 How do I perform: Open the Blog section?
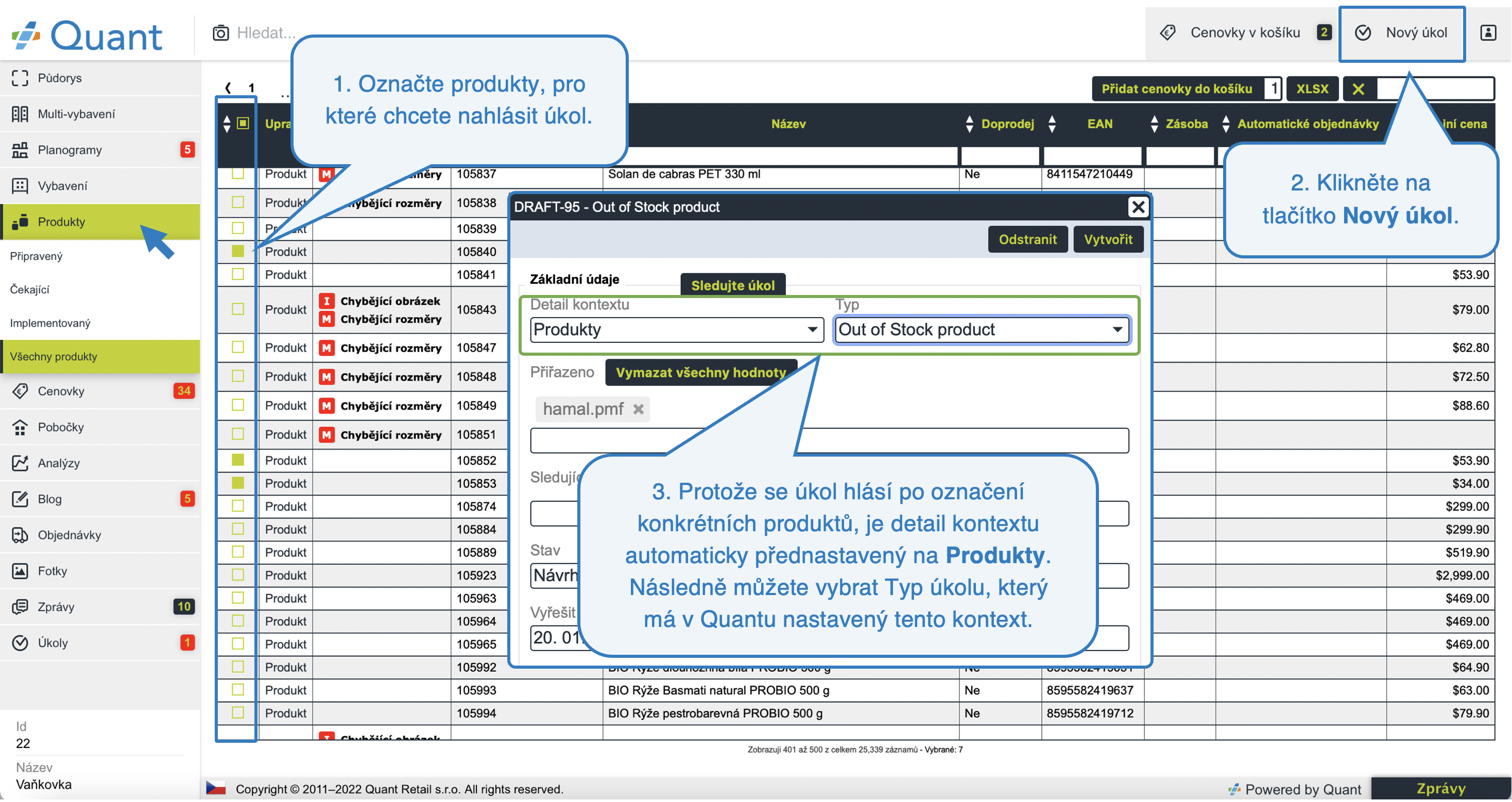pyautogui.click(x=100, y=499)
